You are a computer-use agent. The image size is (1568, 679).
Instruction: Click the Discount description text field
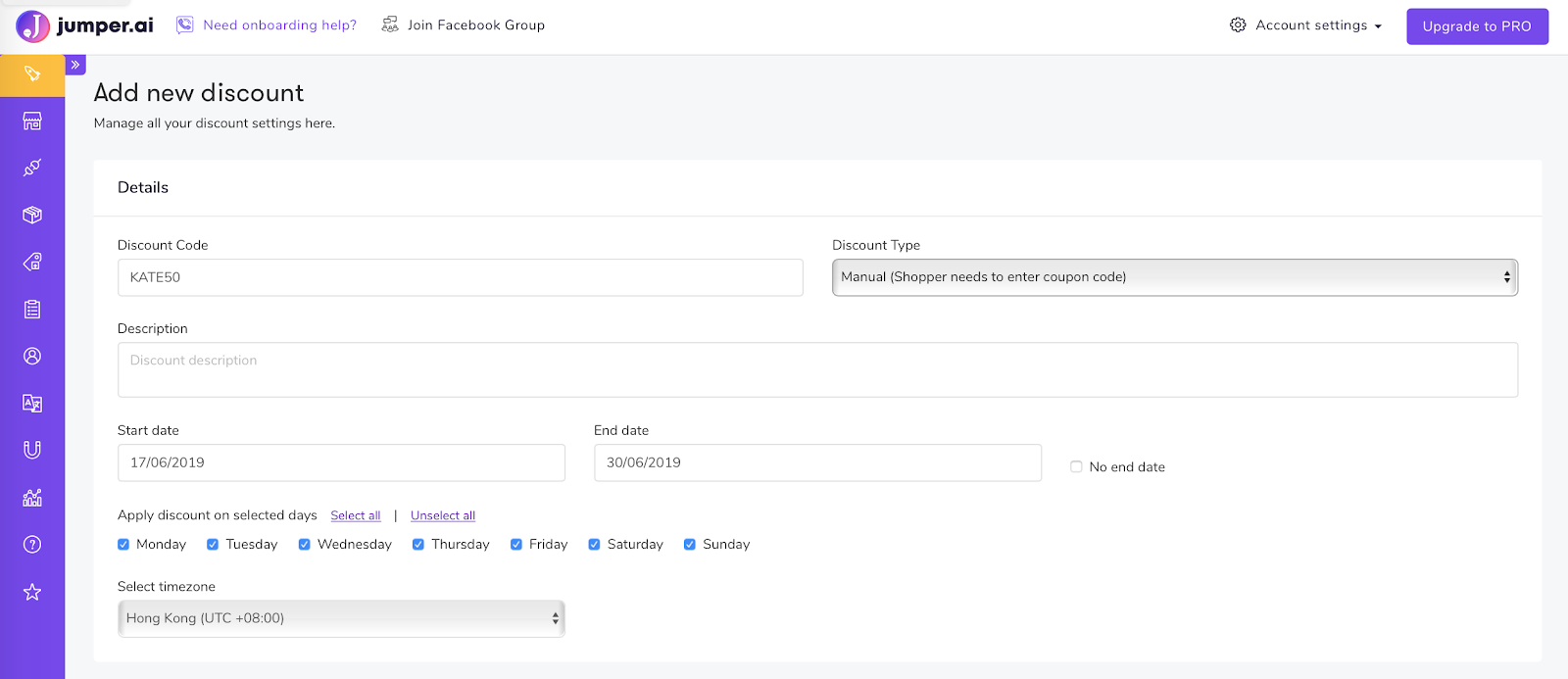817,369
